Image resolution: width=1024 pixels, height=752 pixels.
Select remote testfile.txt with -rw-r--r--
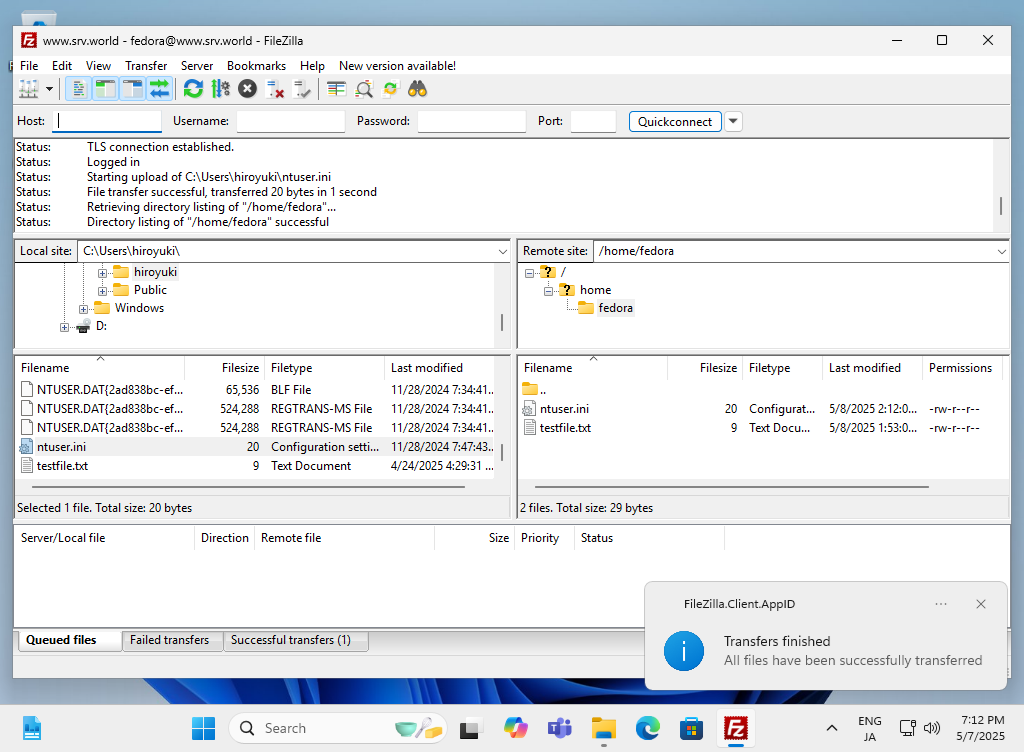[763, 428]
